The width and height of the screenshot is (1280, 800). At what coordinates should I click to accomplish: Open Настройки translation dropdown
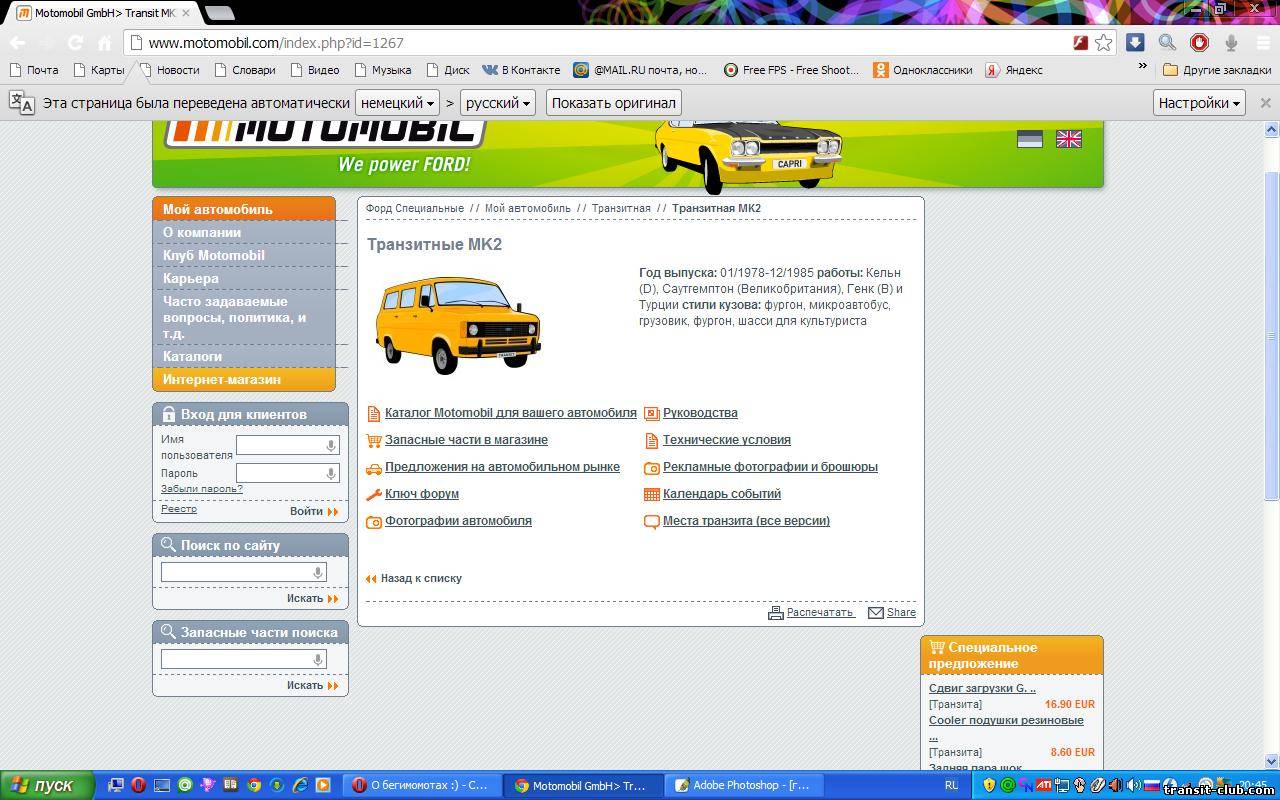click(x=1199, y=102)
